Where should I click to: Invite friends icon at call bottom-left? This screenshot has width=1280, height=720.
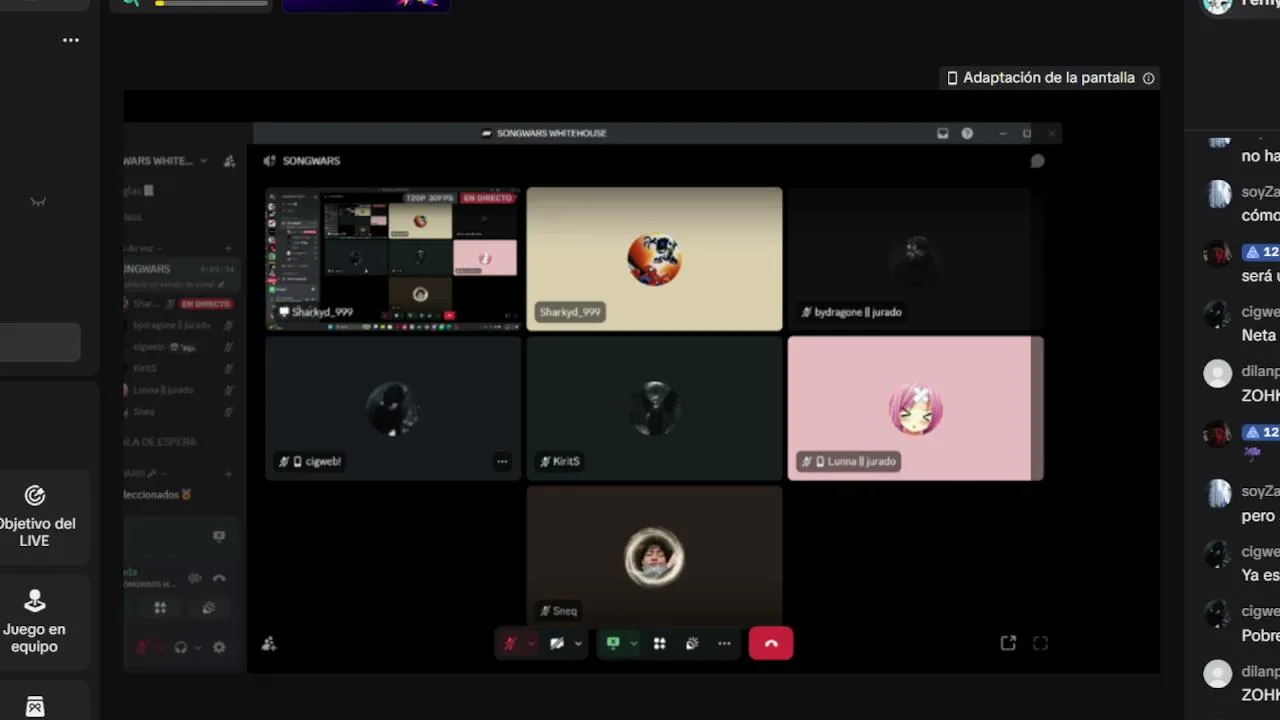269,644
